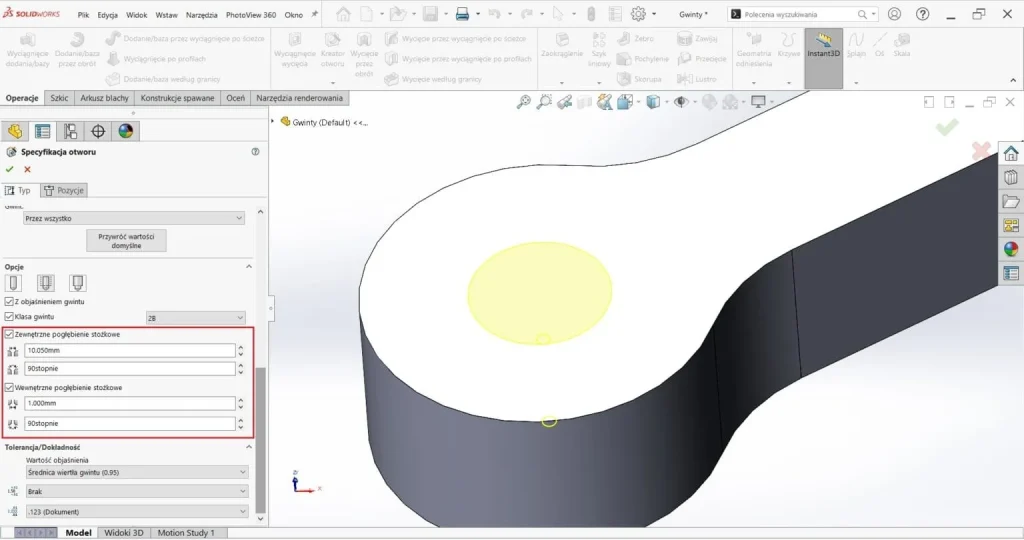
Task: Open the DisplayManager color sphere tab
Action: click(125, 131)
